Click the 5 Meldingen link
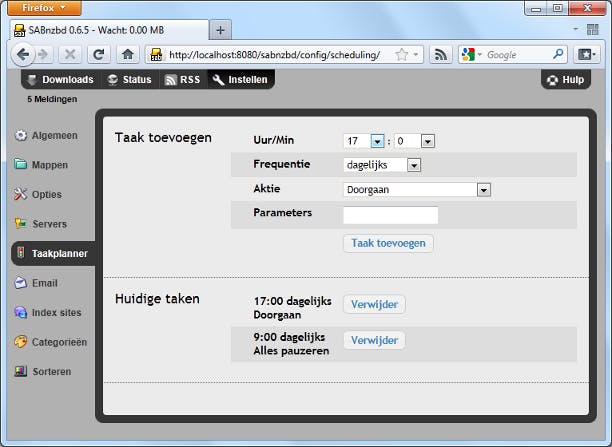The width and height of the screenshot is (612, 447). pos(52,99)
